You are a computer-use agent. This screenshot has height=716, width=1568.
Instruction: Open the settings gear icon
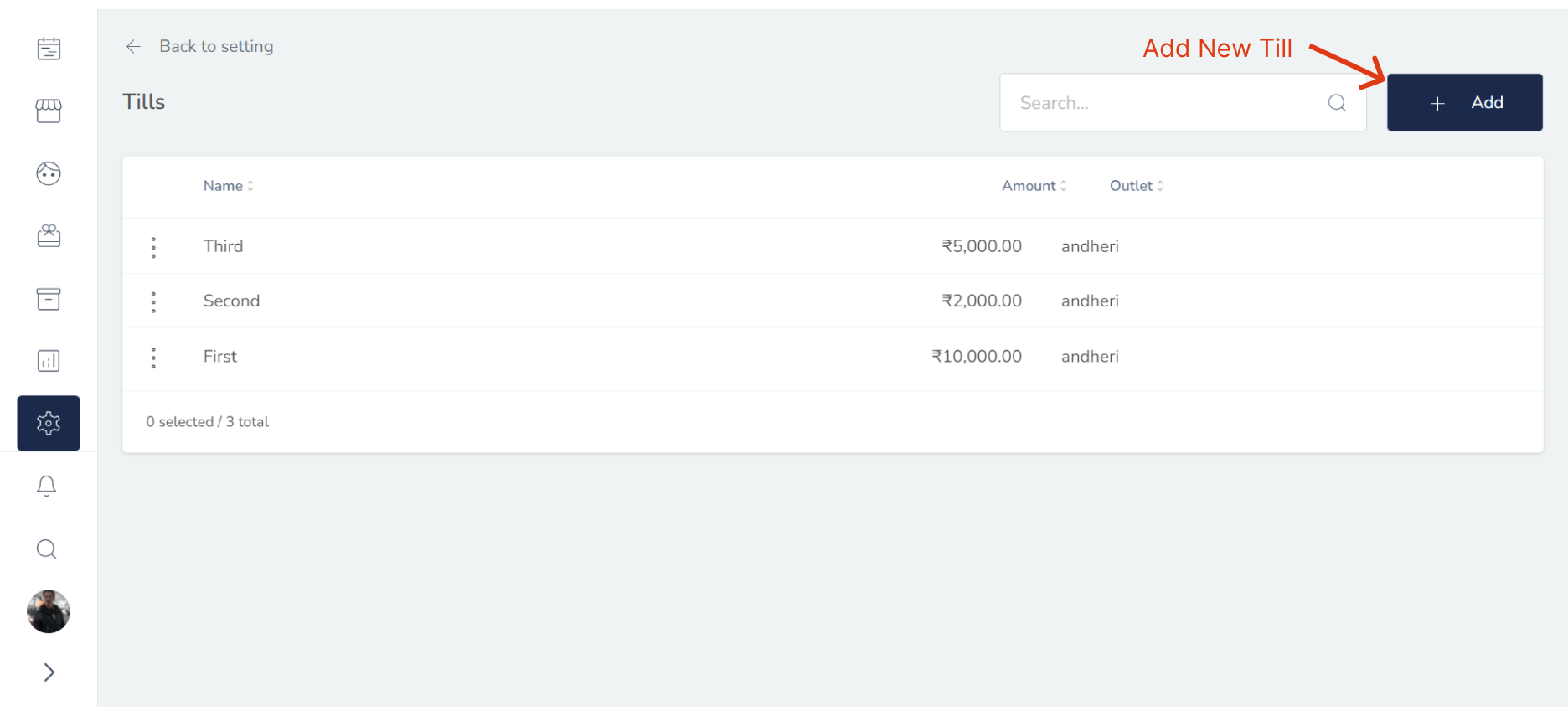pos(49,423)
